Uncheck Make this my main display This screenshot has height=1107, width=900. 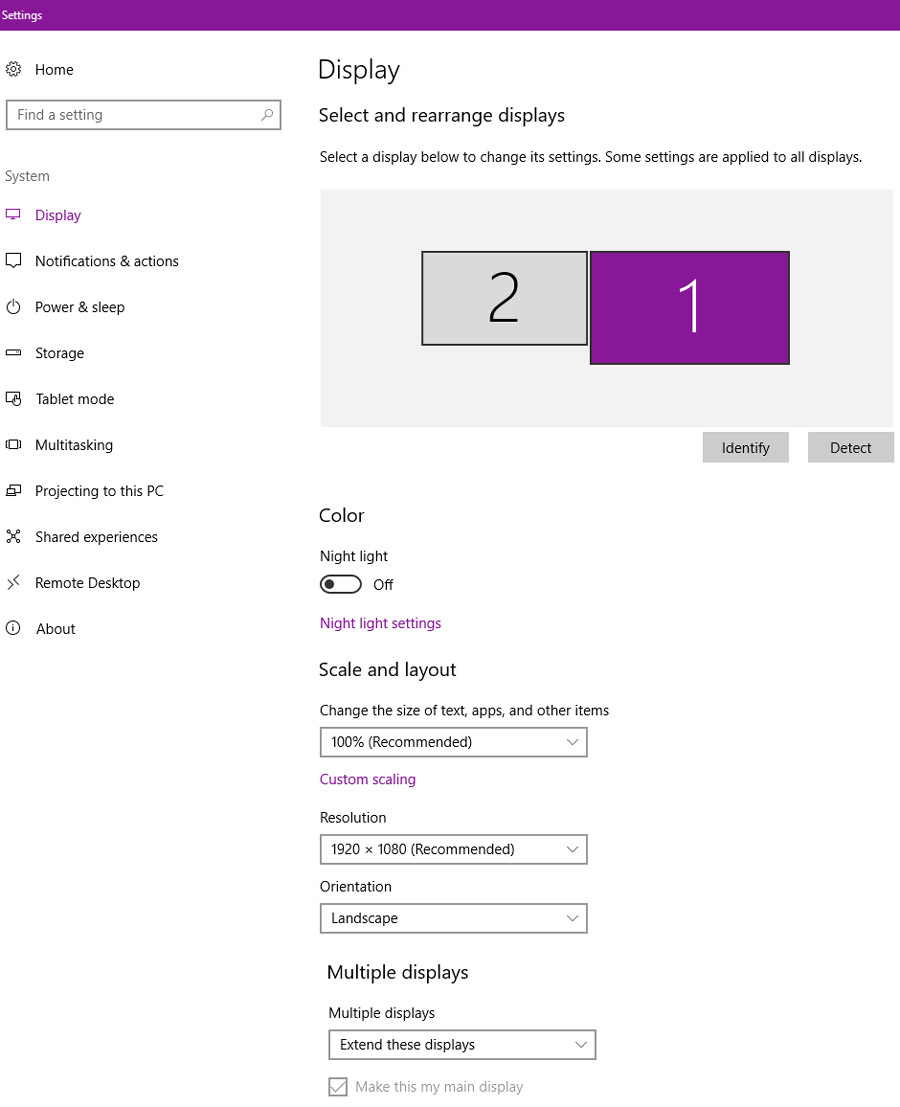pyautogui.click(x=338, y=1087)
